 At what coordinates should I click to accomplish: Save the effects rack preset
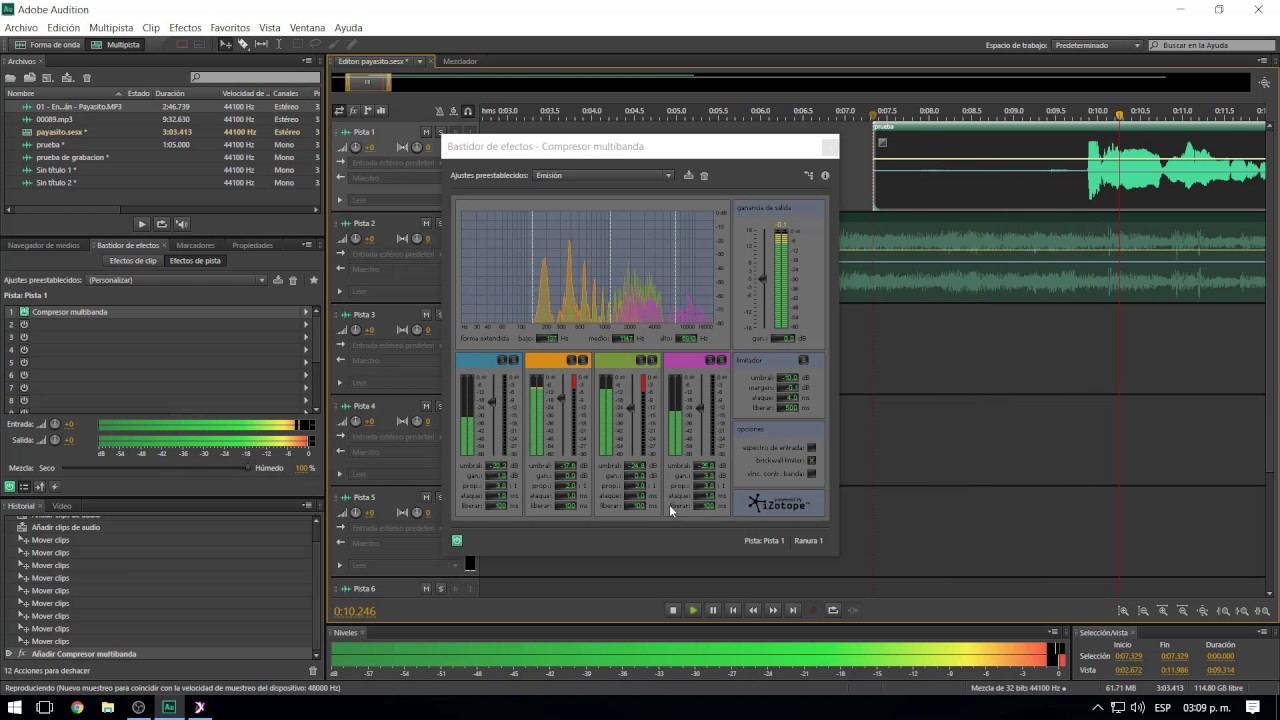click(x=278, y=280)
